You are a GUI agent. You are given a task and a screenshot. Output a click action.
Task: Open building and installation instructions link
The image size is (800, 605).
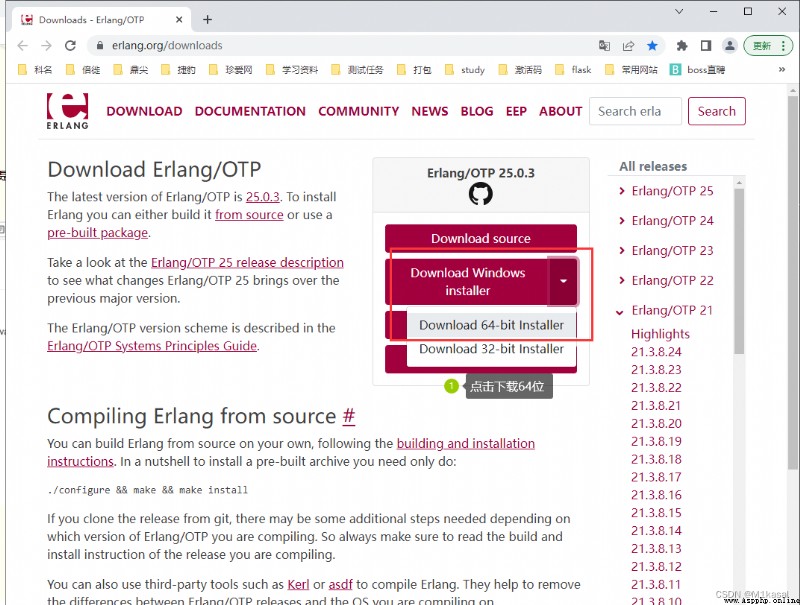click(466, 443)
